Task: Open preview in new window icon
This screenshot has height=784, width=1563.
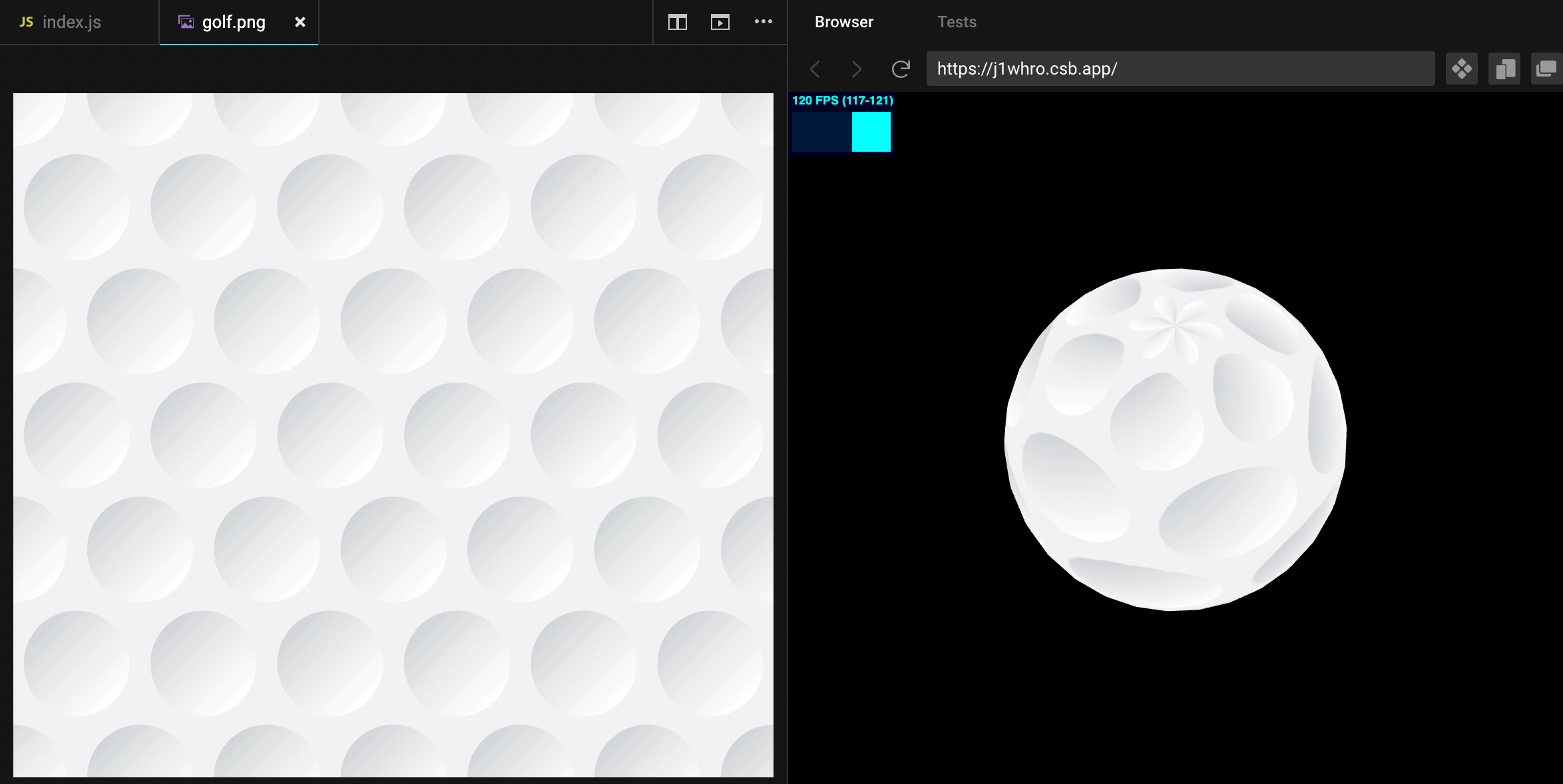Action: coord(1546,69)
